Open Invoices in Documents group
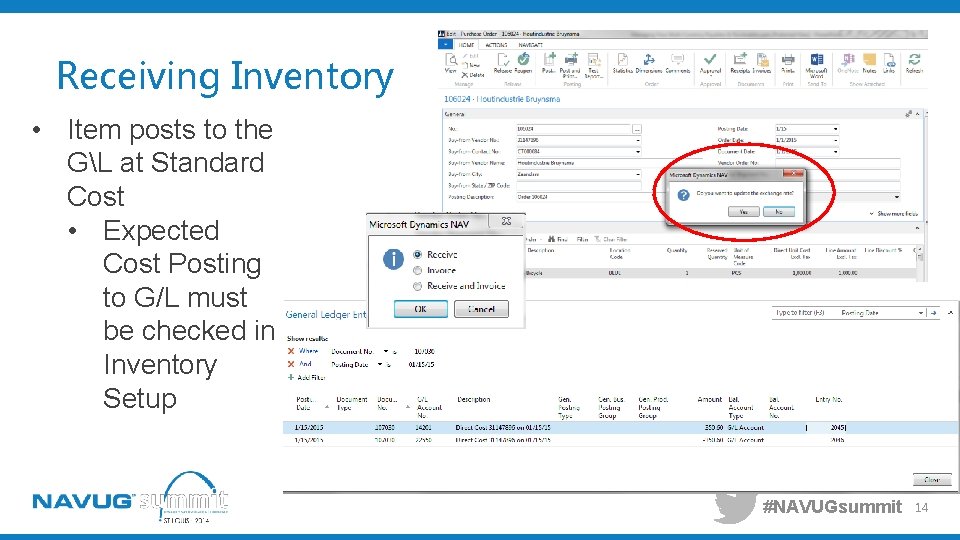This screenshot has height=540, width=960. tap(762, 63)
